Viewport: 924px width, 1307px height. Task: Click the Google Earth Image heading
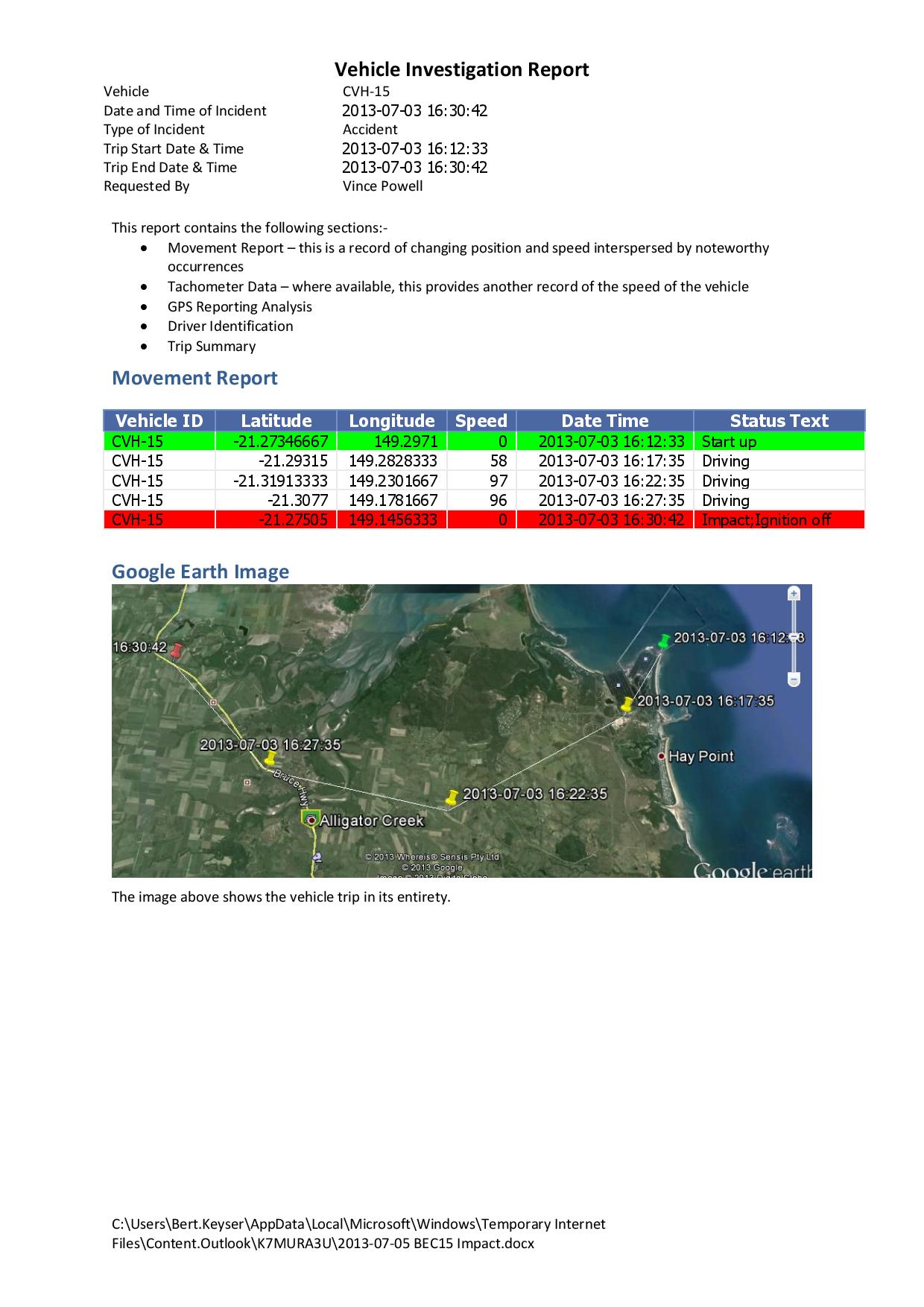pos(200,572)
